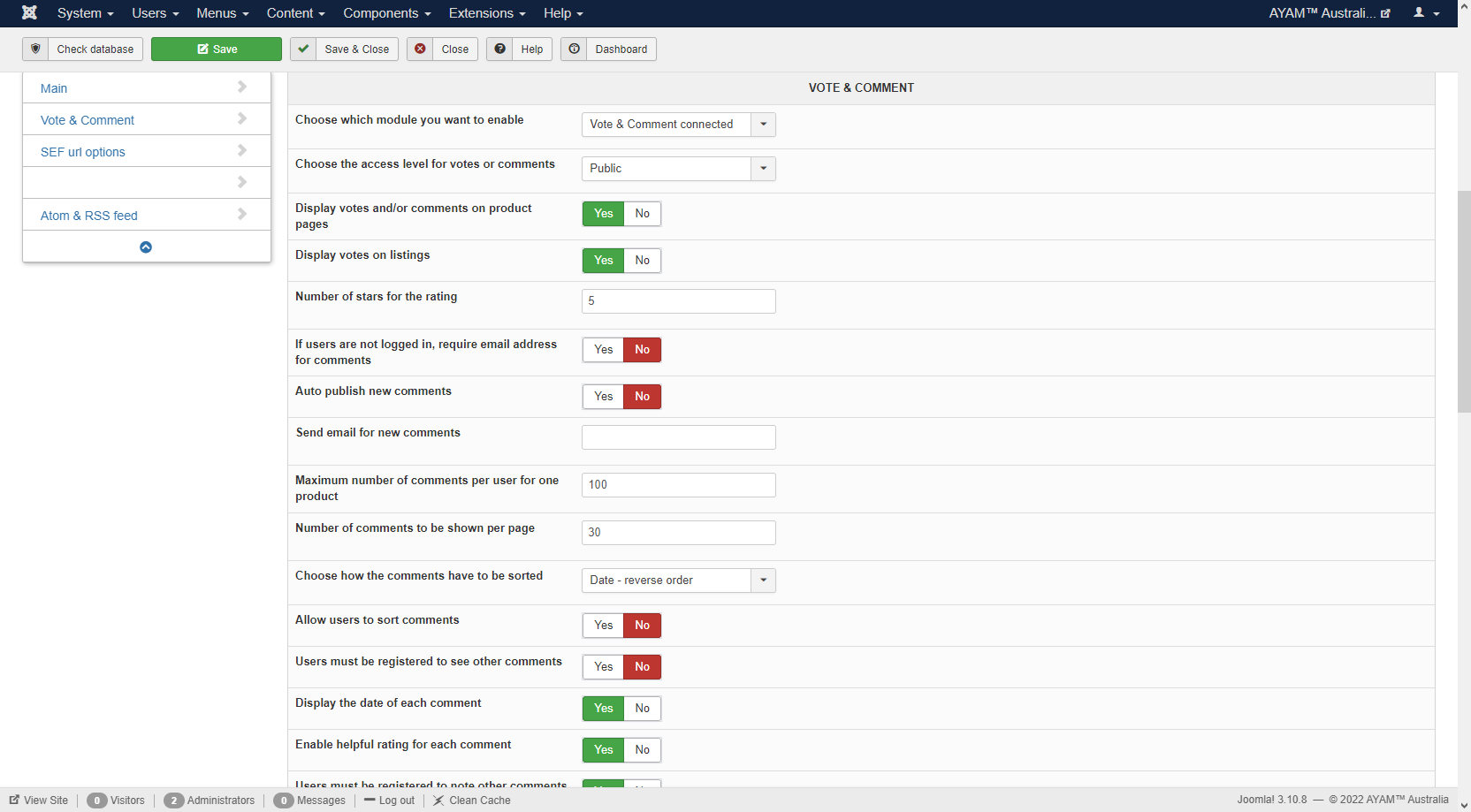Click the vertical page scrollbar thumb
Image resolution: width=1471 pixels, height=812 pixels.
[x=1464, y=301]
